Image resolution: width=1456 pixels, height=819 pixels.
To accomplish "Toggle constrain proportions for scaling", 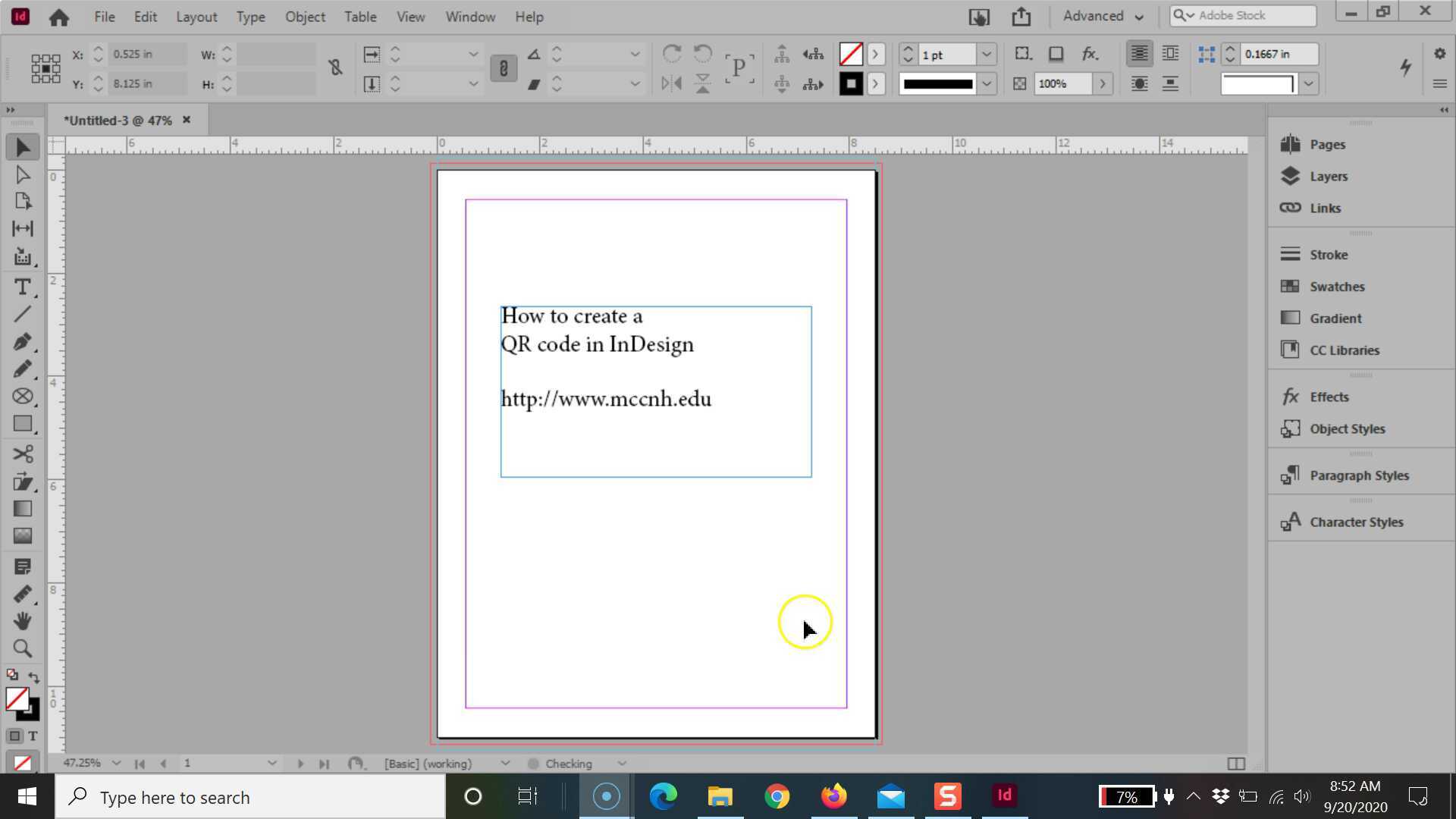I will click(504, 68).
